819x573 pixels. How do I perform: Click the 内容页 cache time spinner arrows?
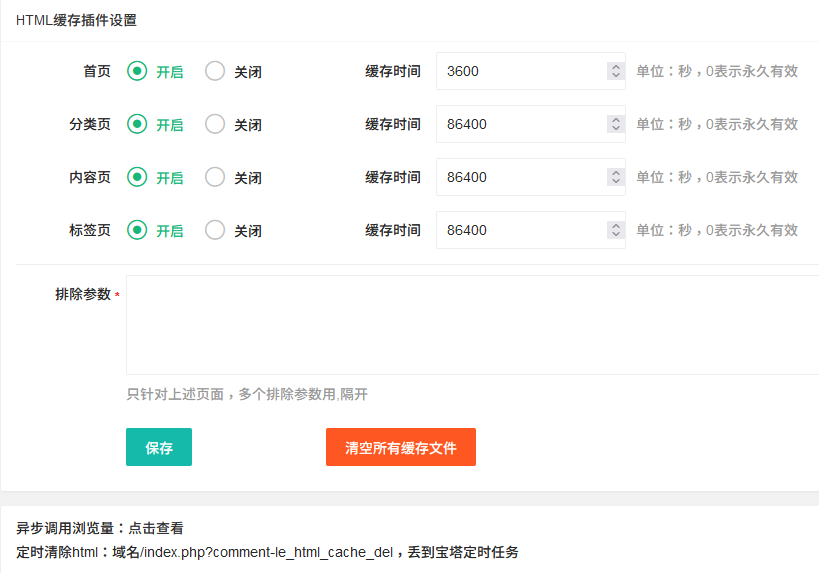point(616,177)
